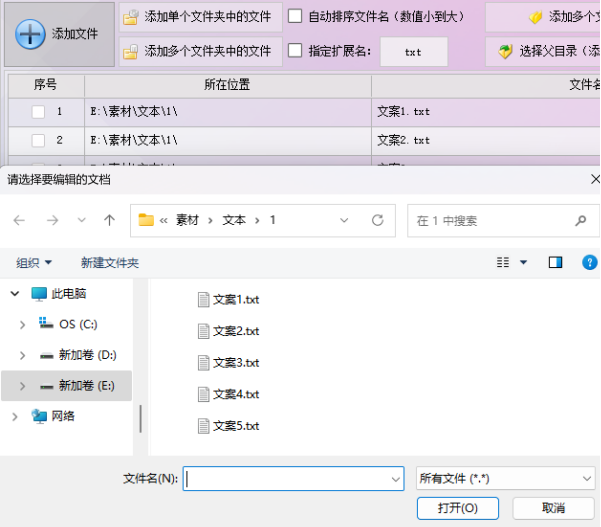Go up one folder level
This screenshot has width=601, height=527.
coord(109,220)
